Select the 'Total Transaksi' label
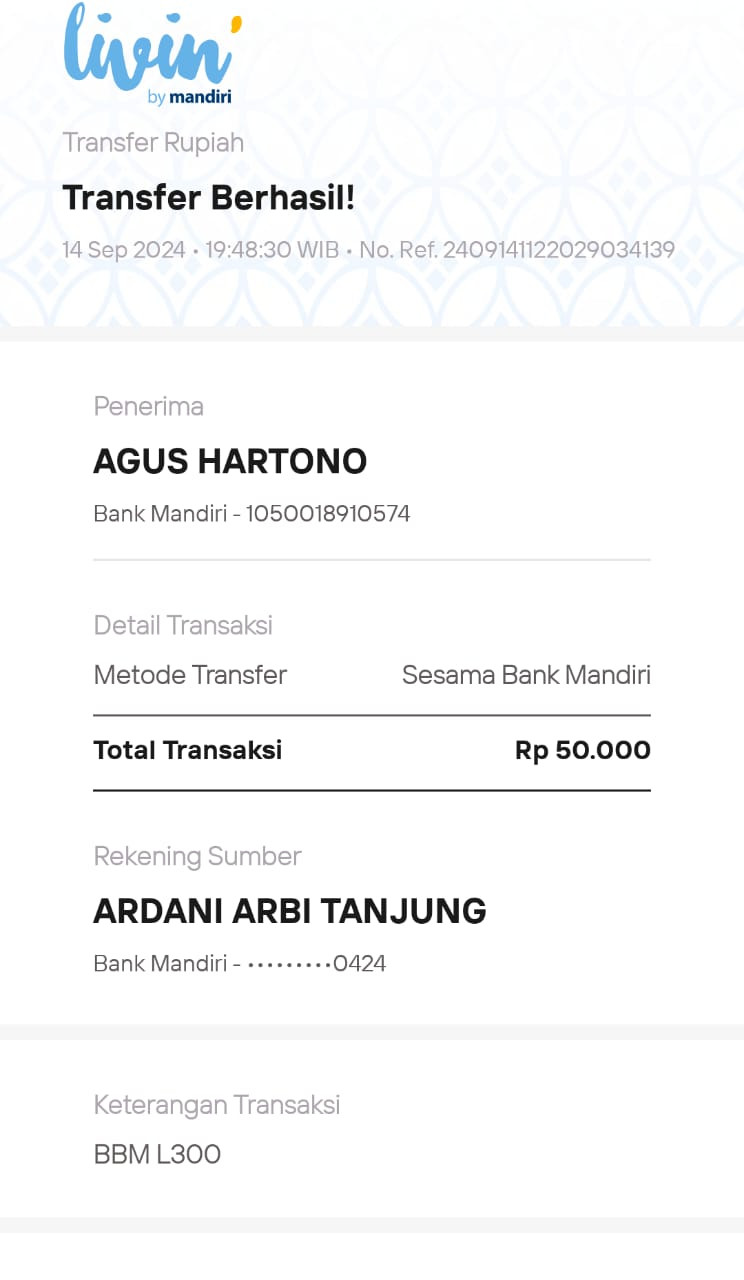744x1280 pixels. [x=188, y=750]
